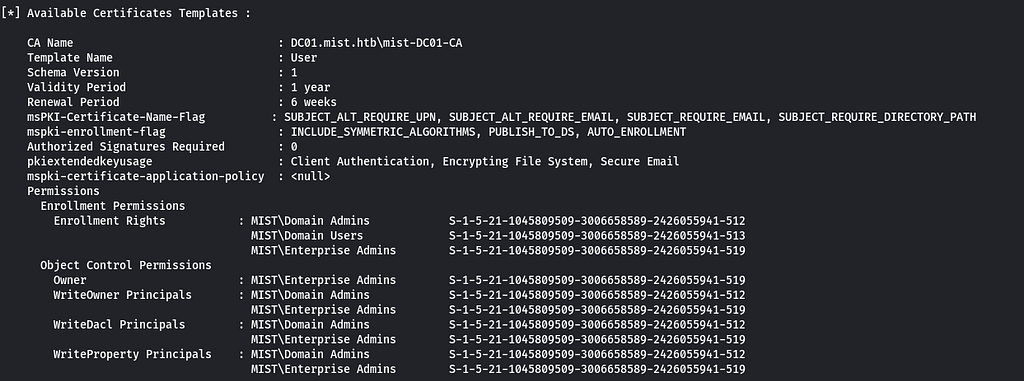
Task: Click the SUBJECT_REQUIRE_DIRECTORY_PATH flag
Action: pyautogui.click(x=877, y=117)
